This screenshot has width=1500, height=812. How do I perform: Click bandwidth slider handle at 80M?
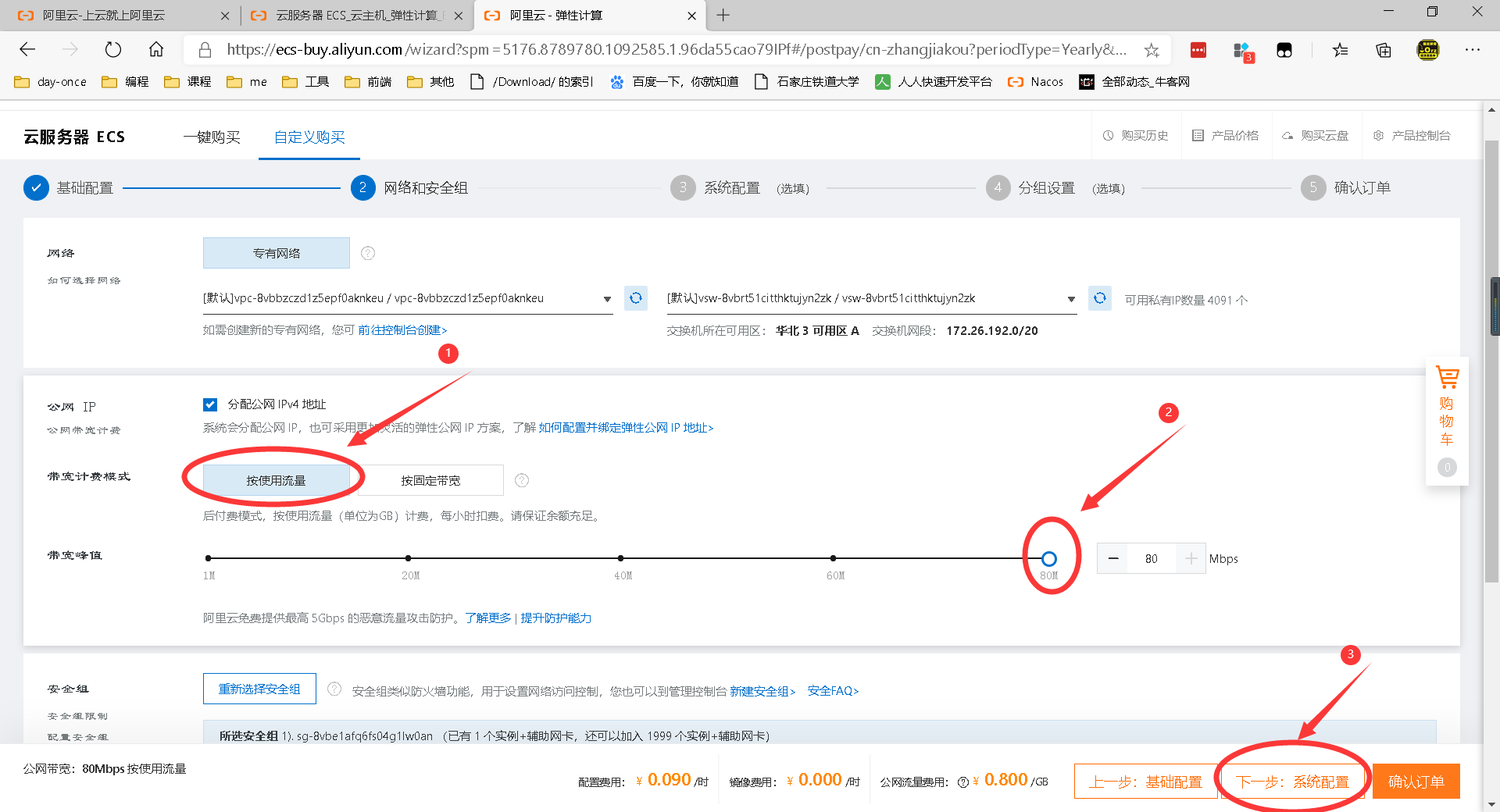(1049, 558)
